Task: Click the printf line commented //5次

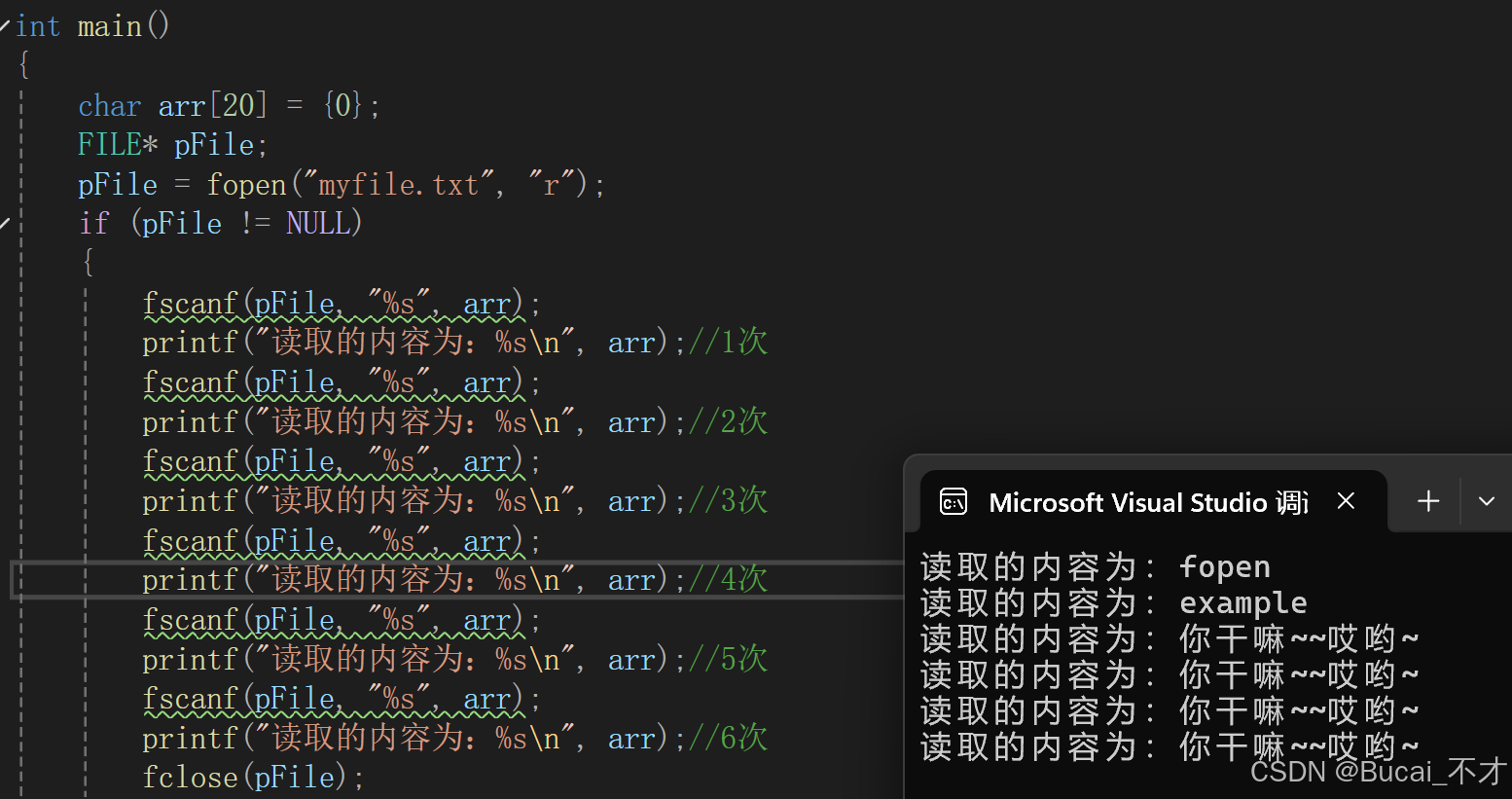Action: pos(455,660)
